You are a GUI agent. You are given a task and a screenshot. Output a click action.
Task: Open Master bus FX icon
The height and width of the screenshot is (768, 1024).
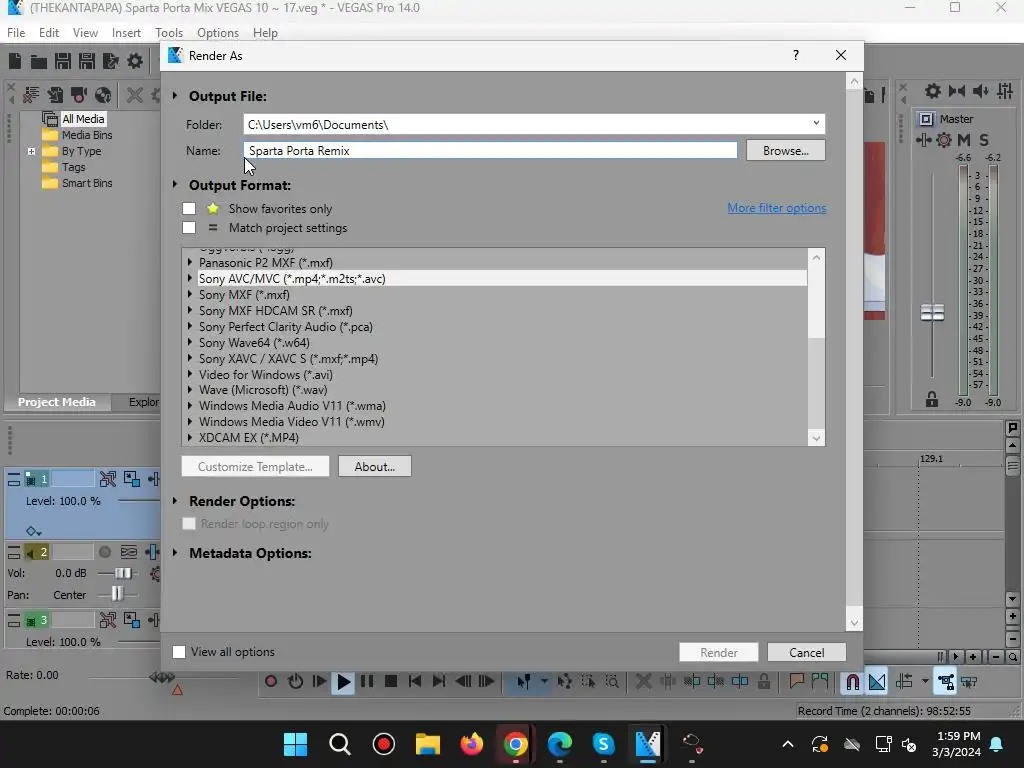[923, 140]
